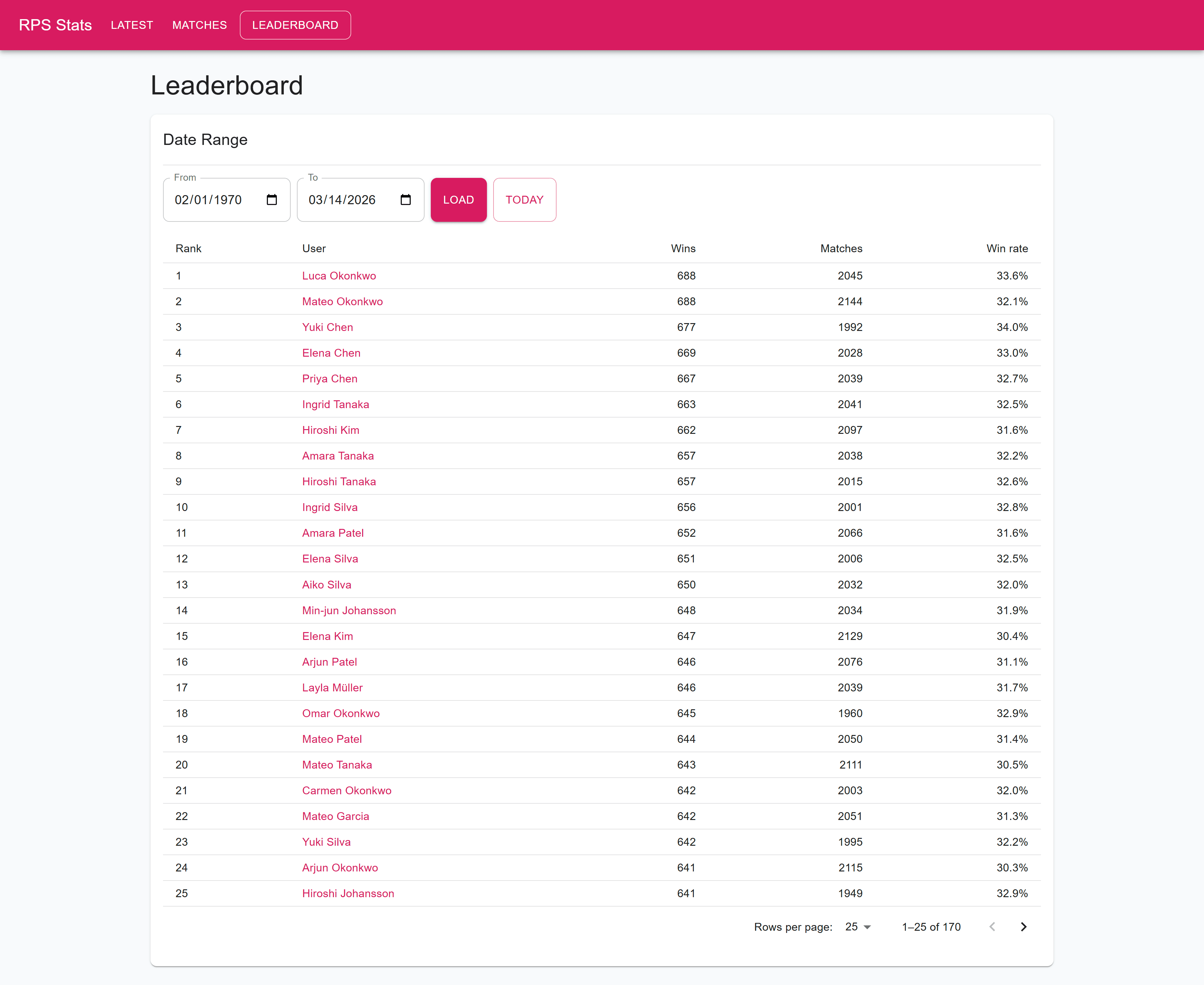Click the Win rate column header
Image resolution: width=1204 pixels, height=985 pixels.
tap(1007, 248)
